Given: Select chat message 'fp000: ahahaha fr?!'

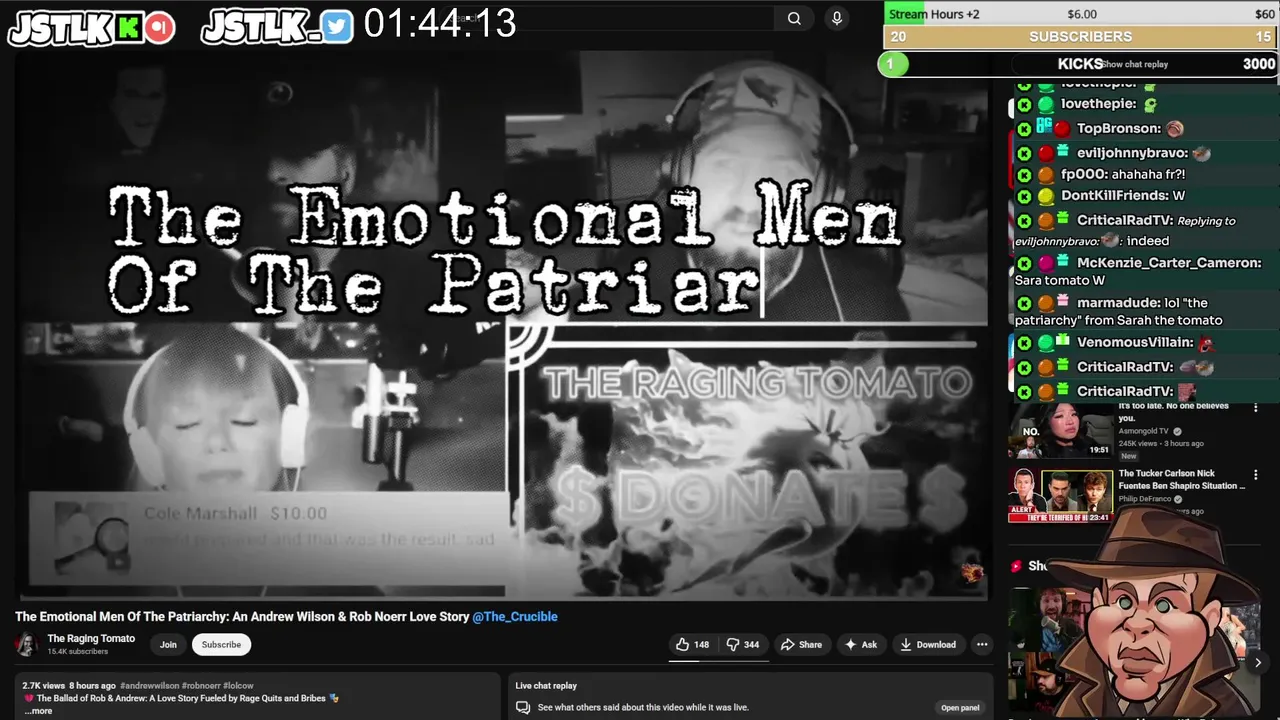Looking at the screenshot, I should pyautogui.click(x=1123, y=174).
